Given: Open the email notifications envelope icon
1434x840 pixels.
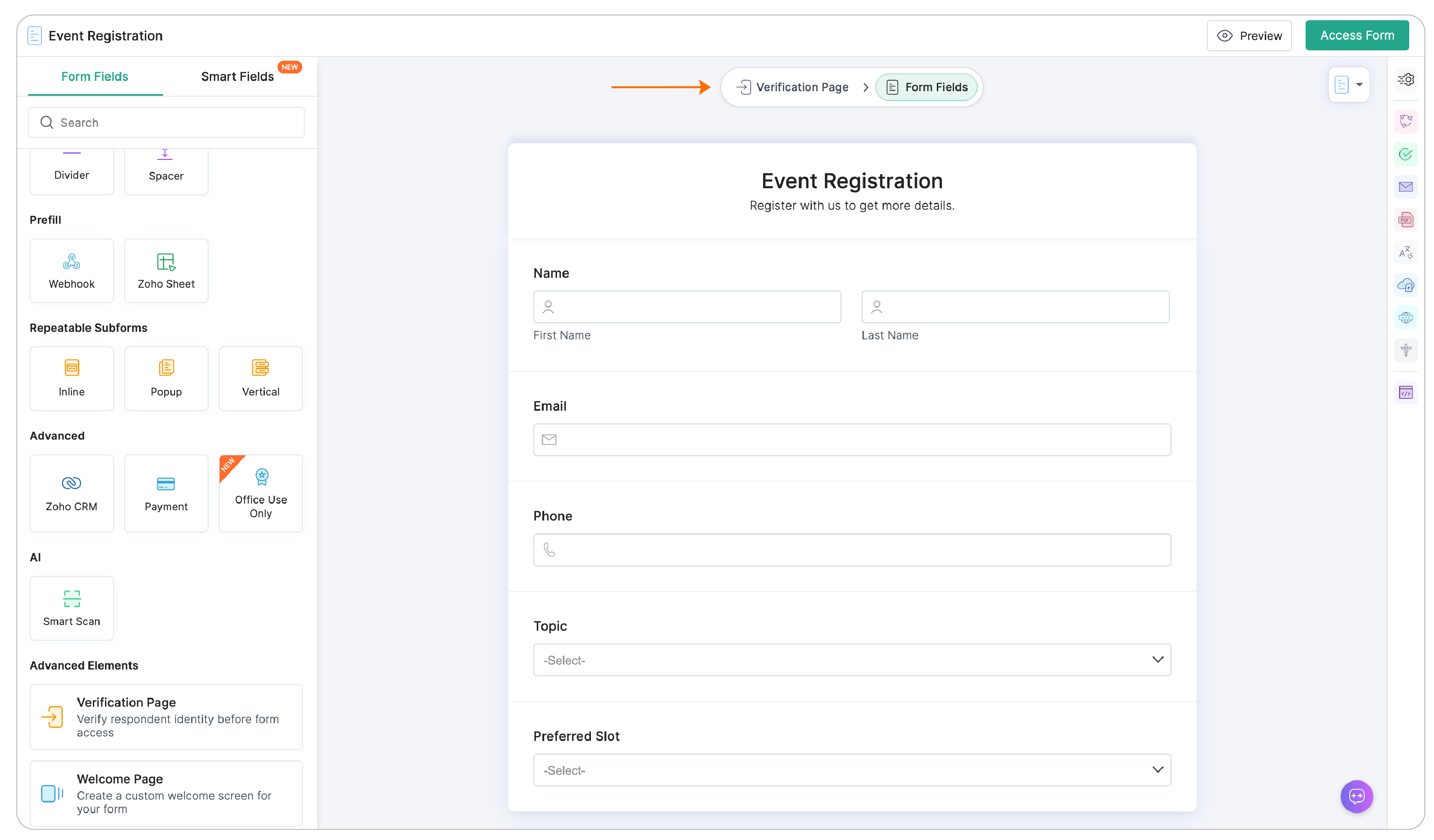Looking at the screenshot, I should coord(1406,187).
